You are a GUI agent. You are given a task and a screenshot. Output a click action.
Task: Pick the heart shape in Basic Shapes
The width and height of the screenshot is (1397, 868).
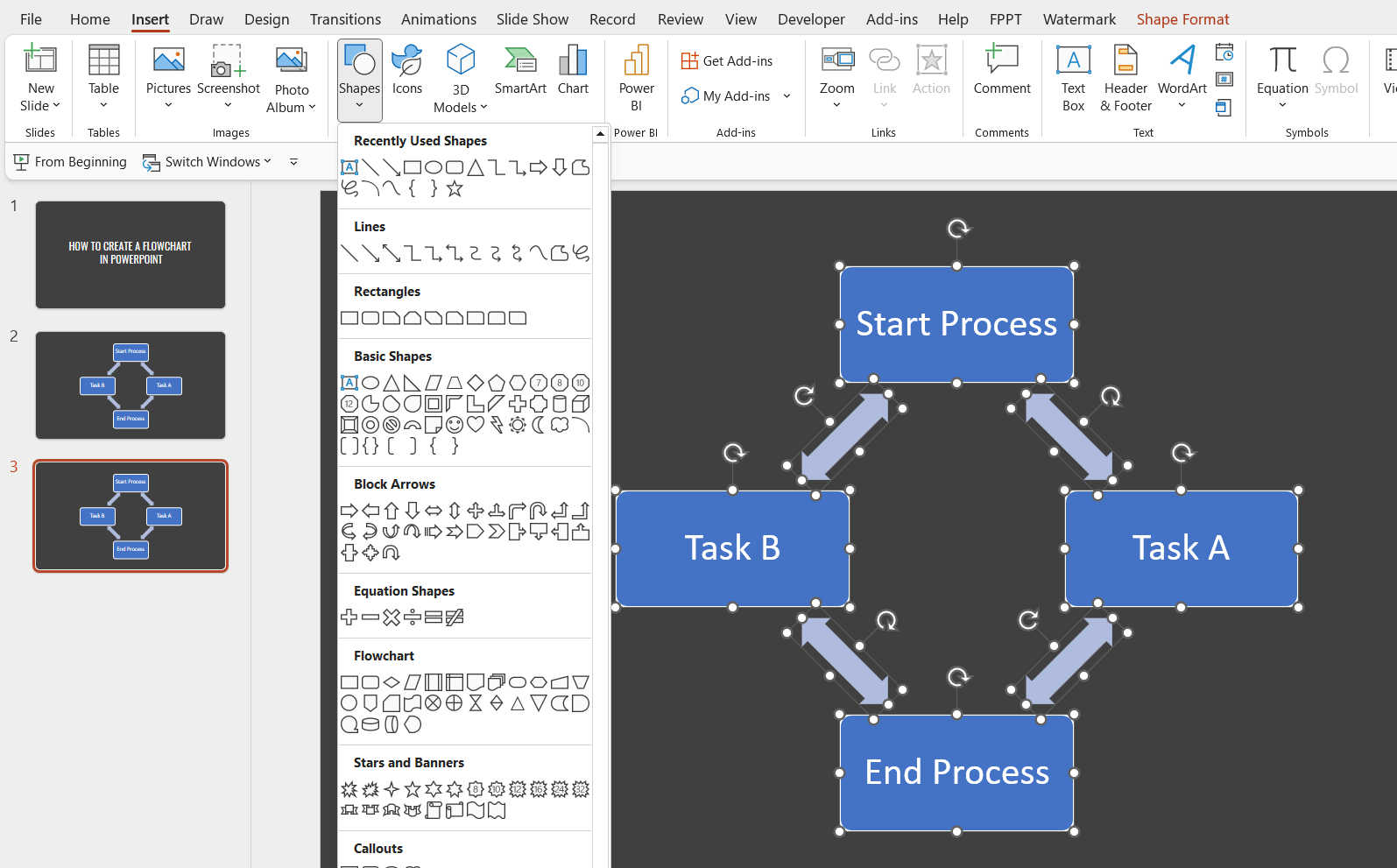[x=476, y=425]
